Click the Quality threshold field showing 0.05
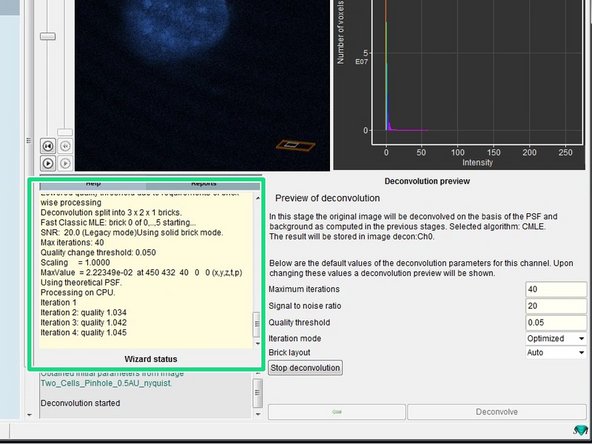 click(x=556, y=322)
